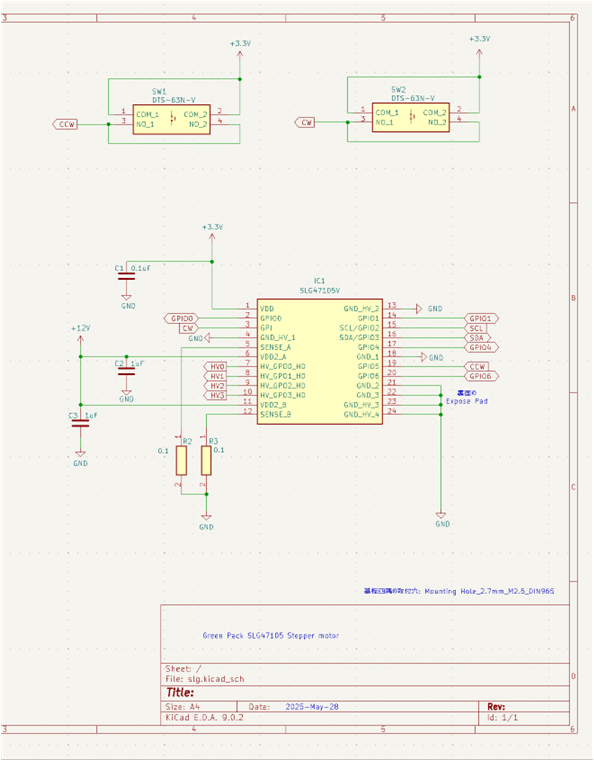Image resolution: width=594 pixels, height=761 pixels.
Task: Select the GND symbol on pin 4 GND_HV_1
Action: tap(199, 338)
